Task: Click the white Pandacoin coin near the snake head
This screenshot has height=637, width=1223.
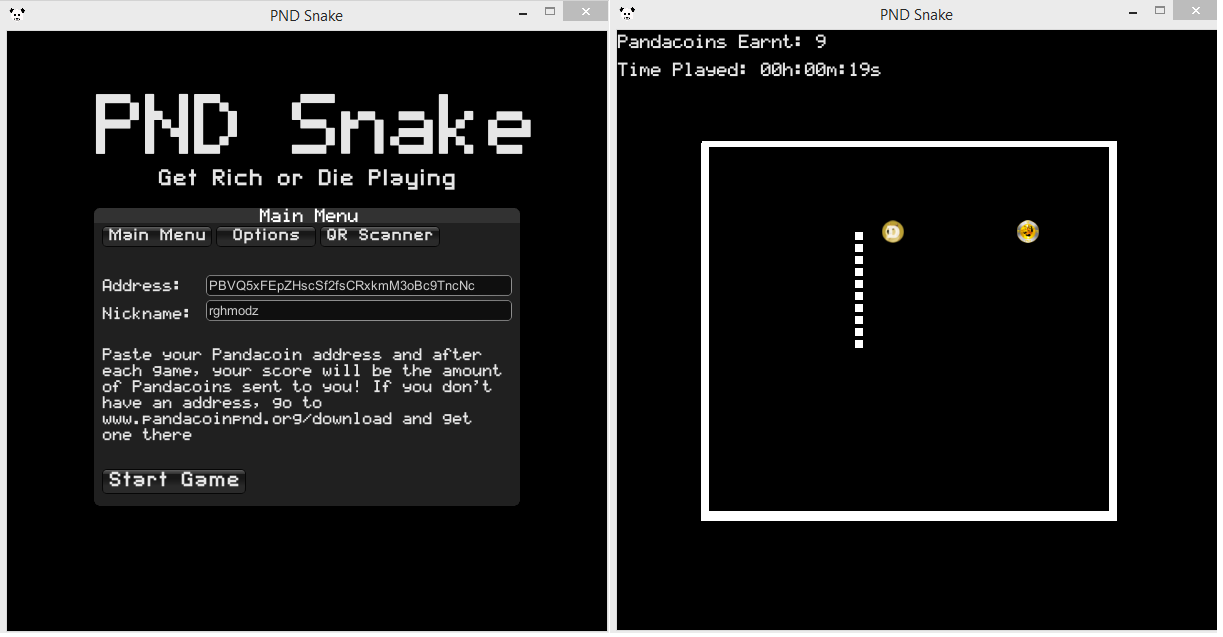Action: click(893, 232)
